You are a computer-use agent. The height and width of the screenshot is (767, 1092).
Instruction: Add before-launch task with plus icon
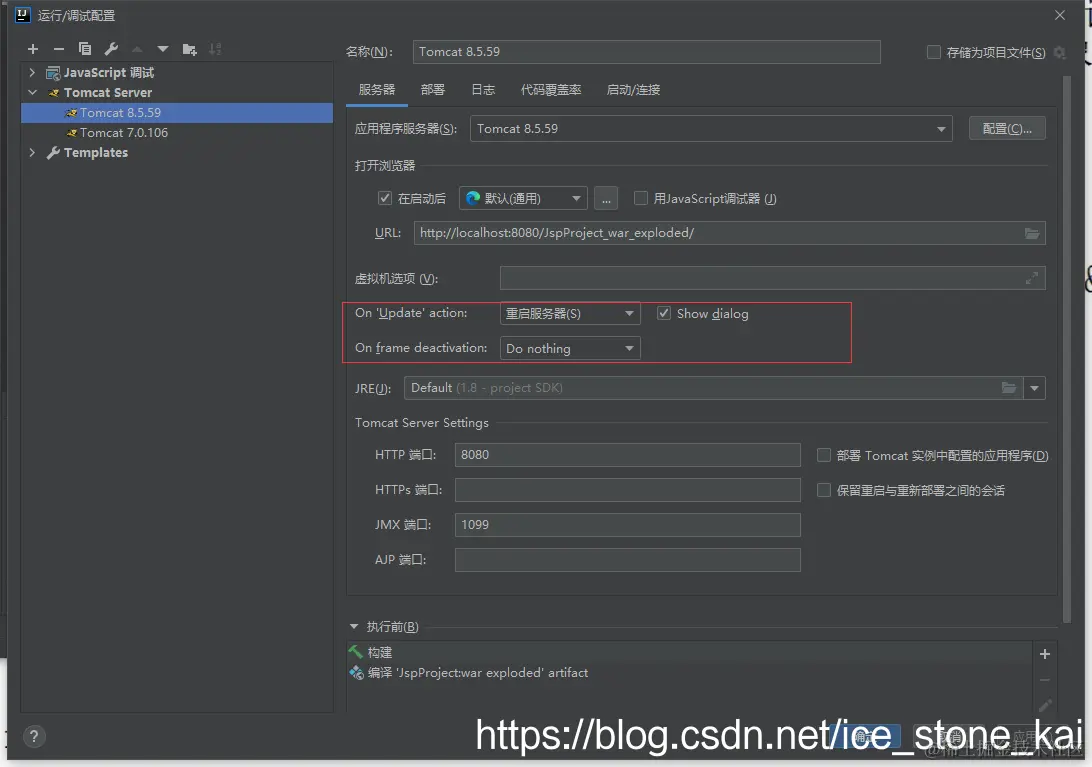click(x=1045, y=653)
